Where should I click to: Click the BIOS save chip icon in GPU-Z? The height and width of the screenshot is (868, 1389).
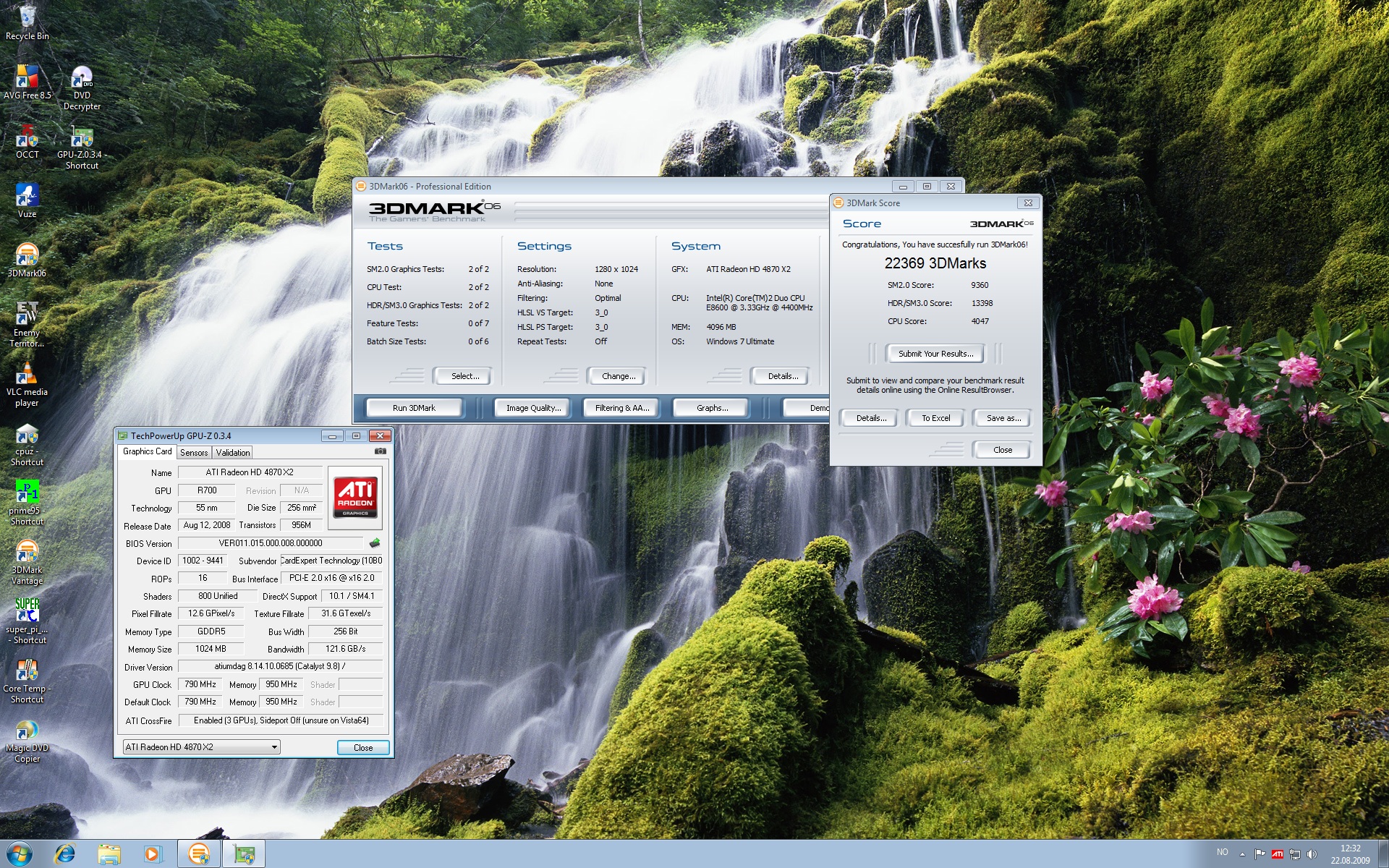[375, 542]
